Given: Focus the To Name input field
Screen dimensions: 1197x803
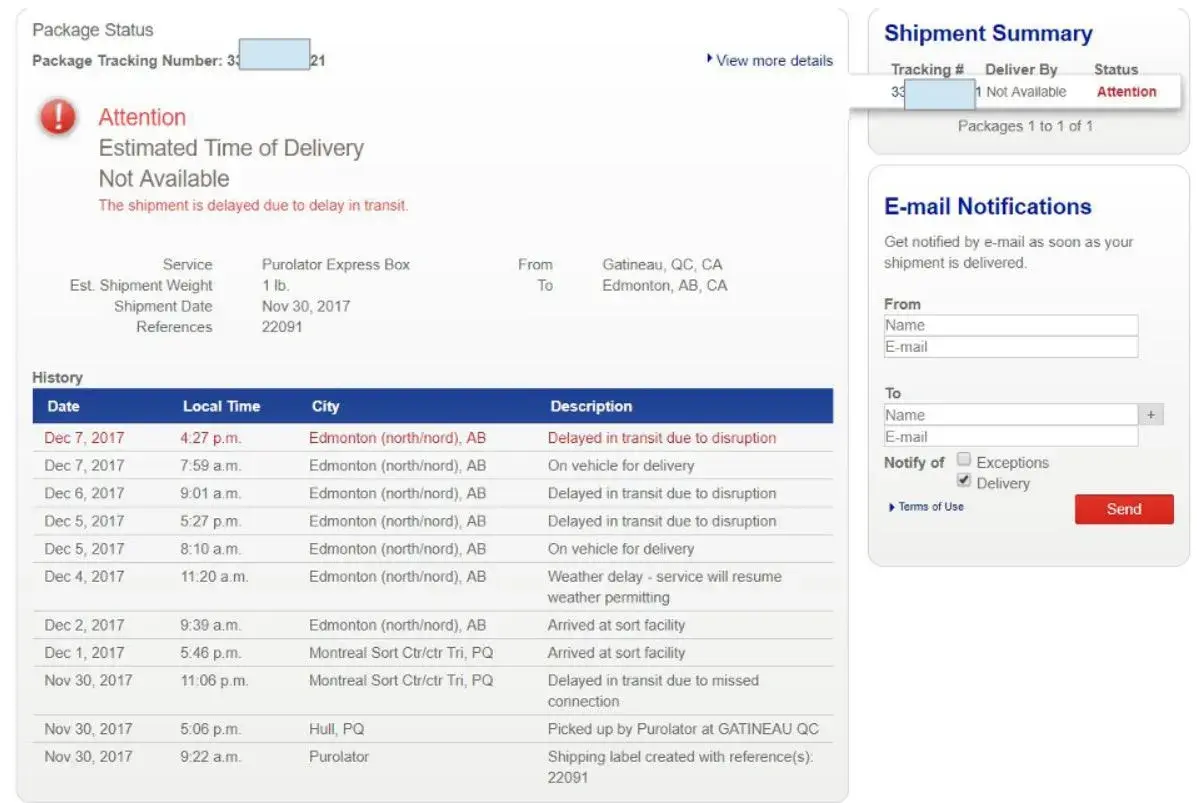Looking at the screenshot, I should pyautogui.click(x=1010, y=415).
